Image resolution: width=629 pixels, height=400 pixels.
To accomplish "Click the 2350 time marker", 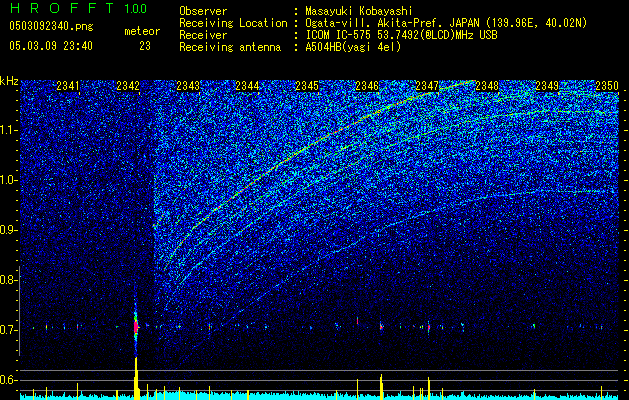I will click(x=607, y=86).
